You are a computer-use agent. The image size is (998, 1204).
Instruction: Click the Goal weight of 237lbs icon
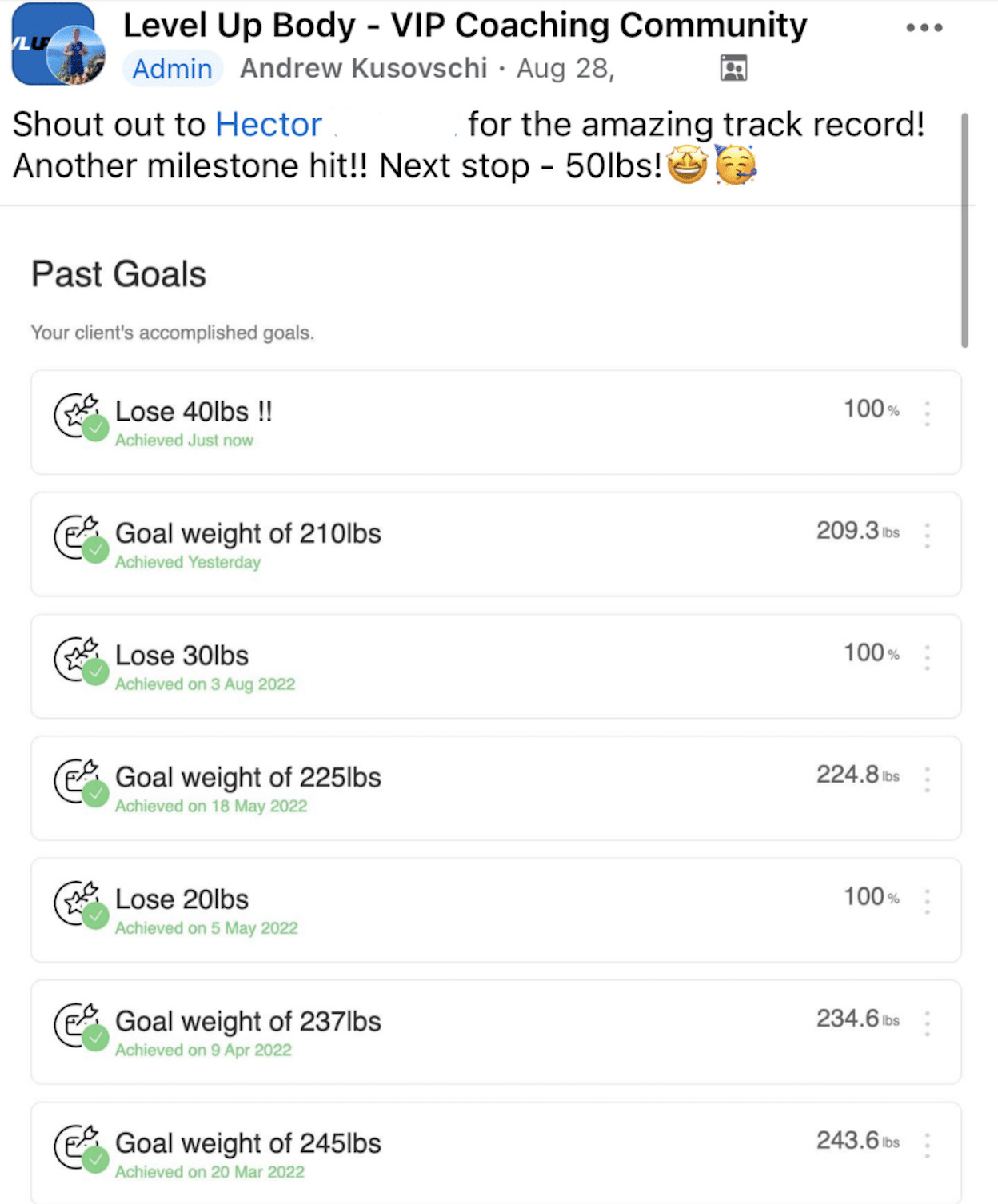[x=80, y=1026]
